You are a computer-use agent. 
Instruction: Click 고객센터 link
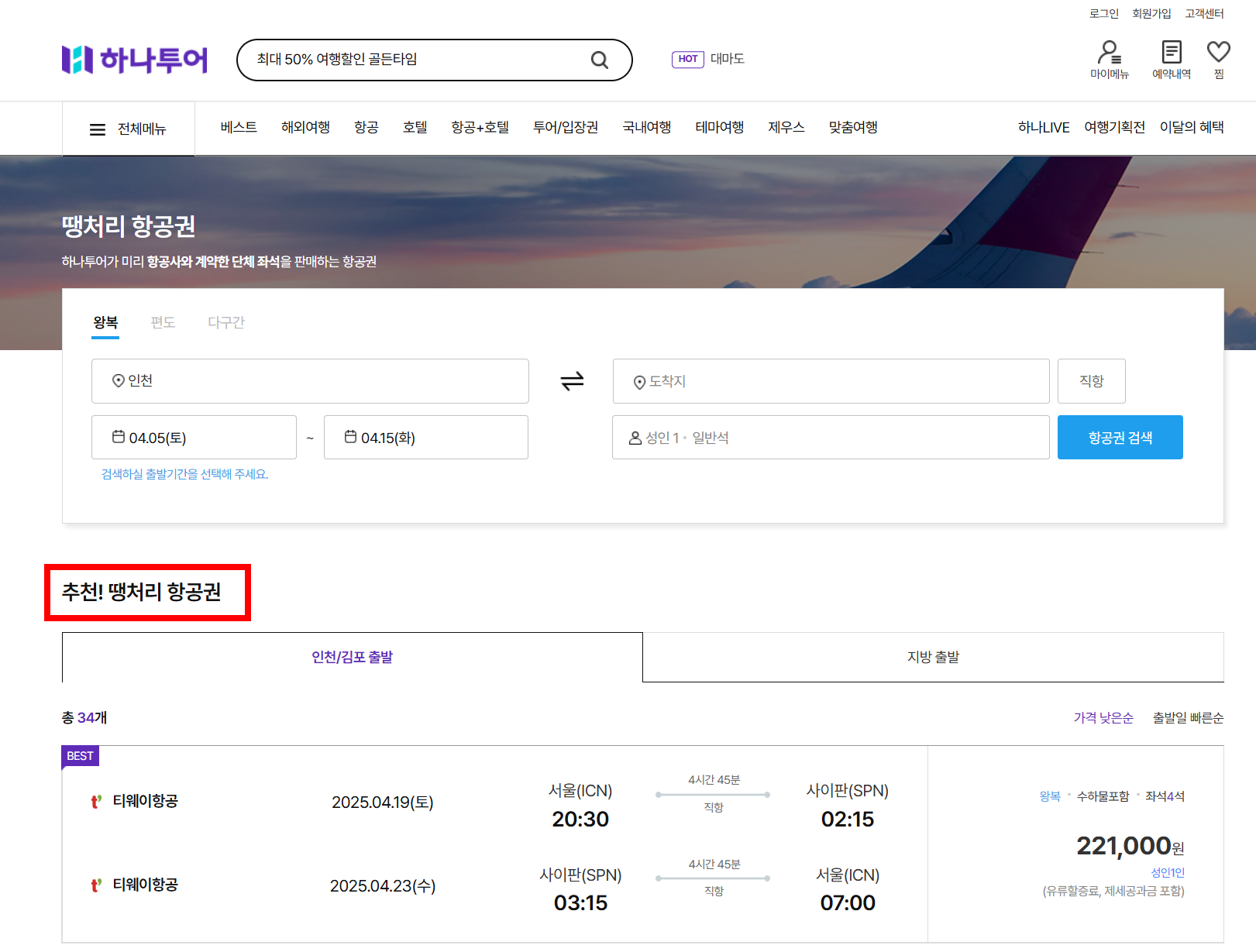[x=1205, y=13]
